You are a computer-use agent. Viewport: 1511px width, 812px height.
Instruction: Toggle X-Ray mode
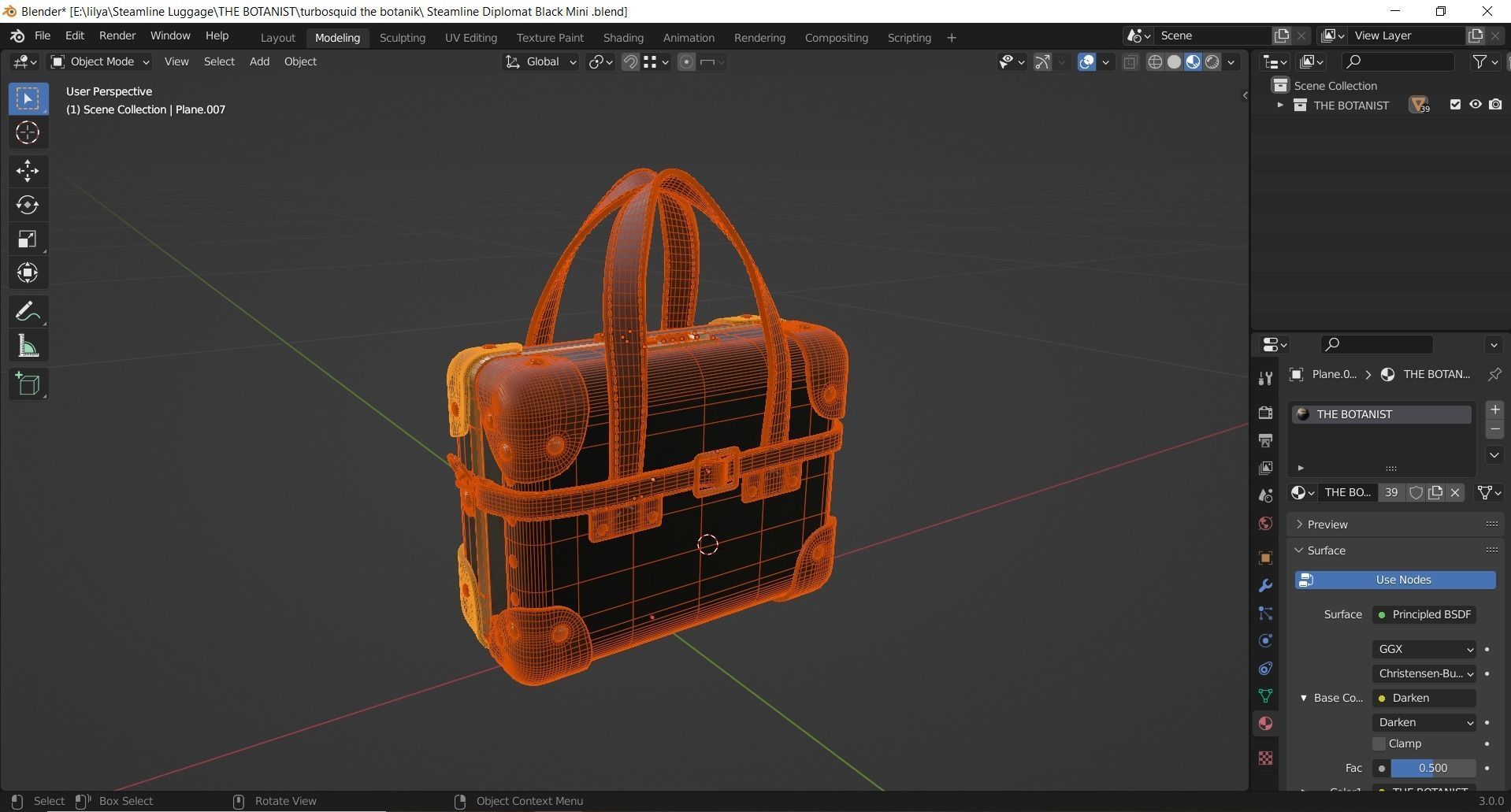click(x=1130, y=62)
